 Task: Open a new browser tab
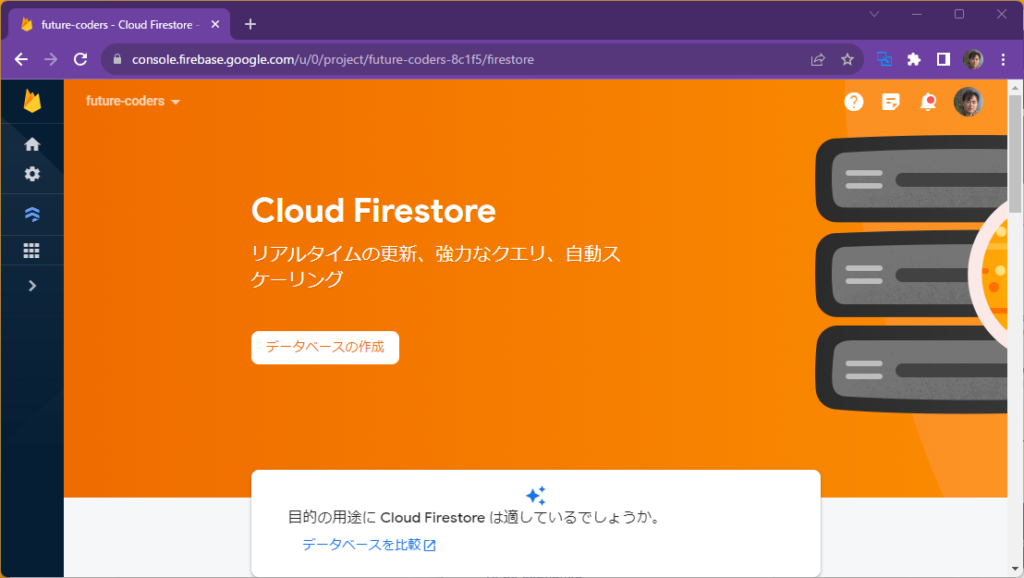[x=250, y=24]
